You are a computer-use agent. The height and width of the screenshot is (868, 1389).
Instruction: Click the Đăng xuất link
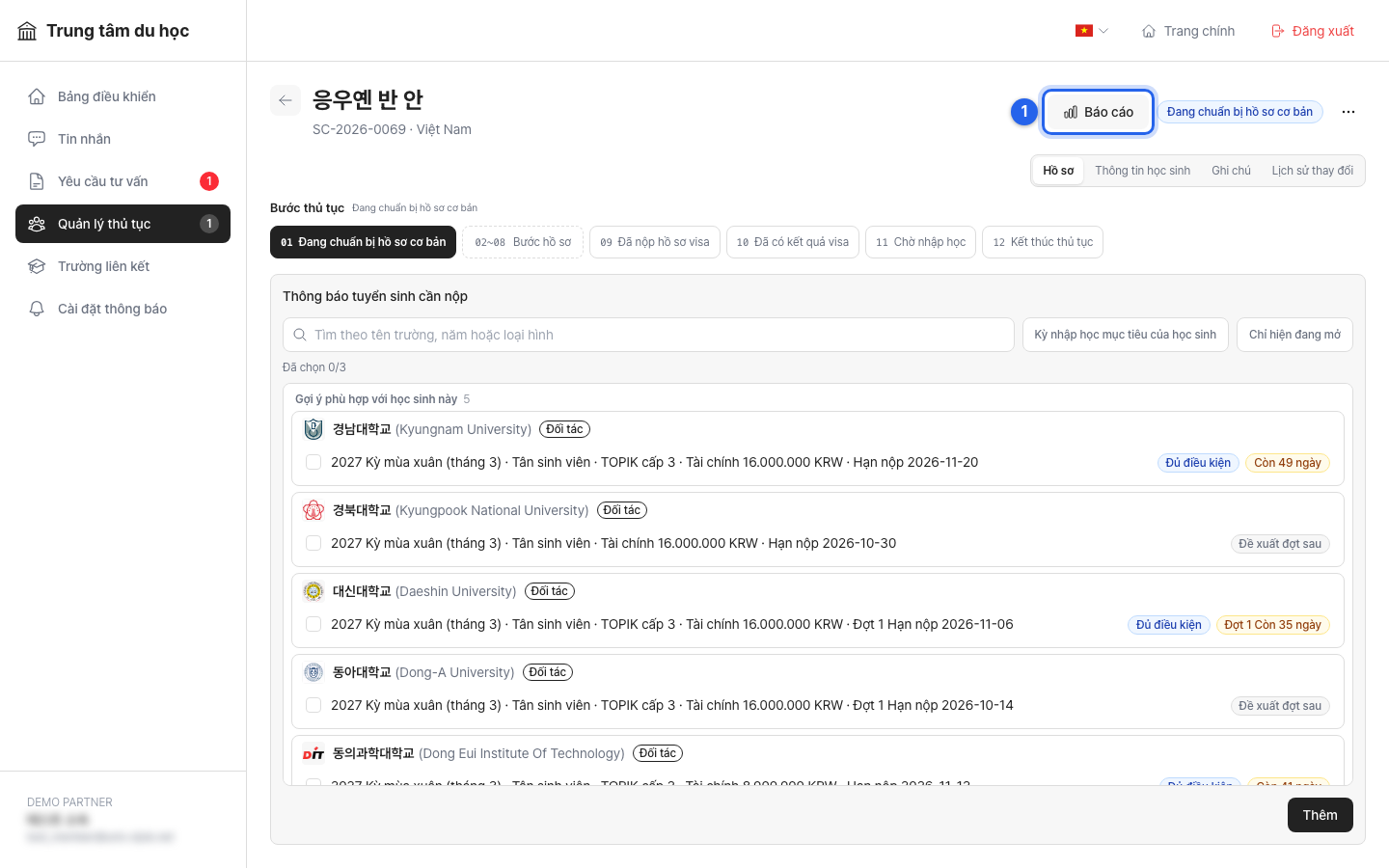coord(1313,31)
